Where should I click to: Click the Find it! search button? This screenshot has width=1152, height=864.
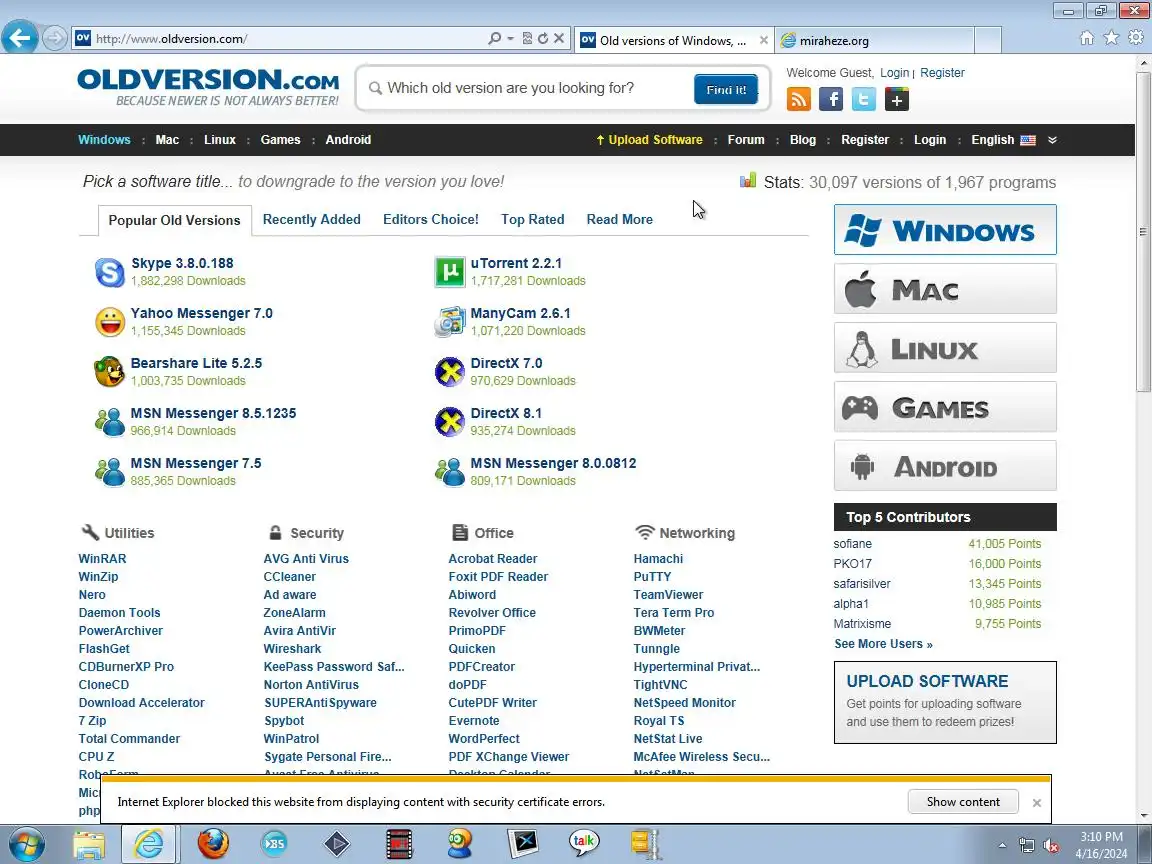726,89
